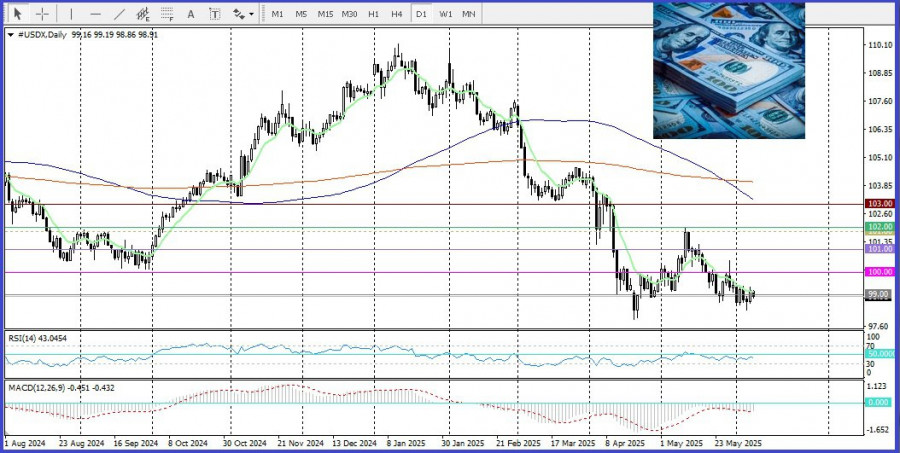Click the dollar bills image thumbnail
The width and height of the screenshot is (900, 453).
tap(729, 71)
